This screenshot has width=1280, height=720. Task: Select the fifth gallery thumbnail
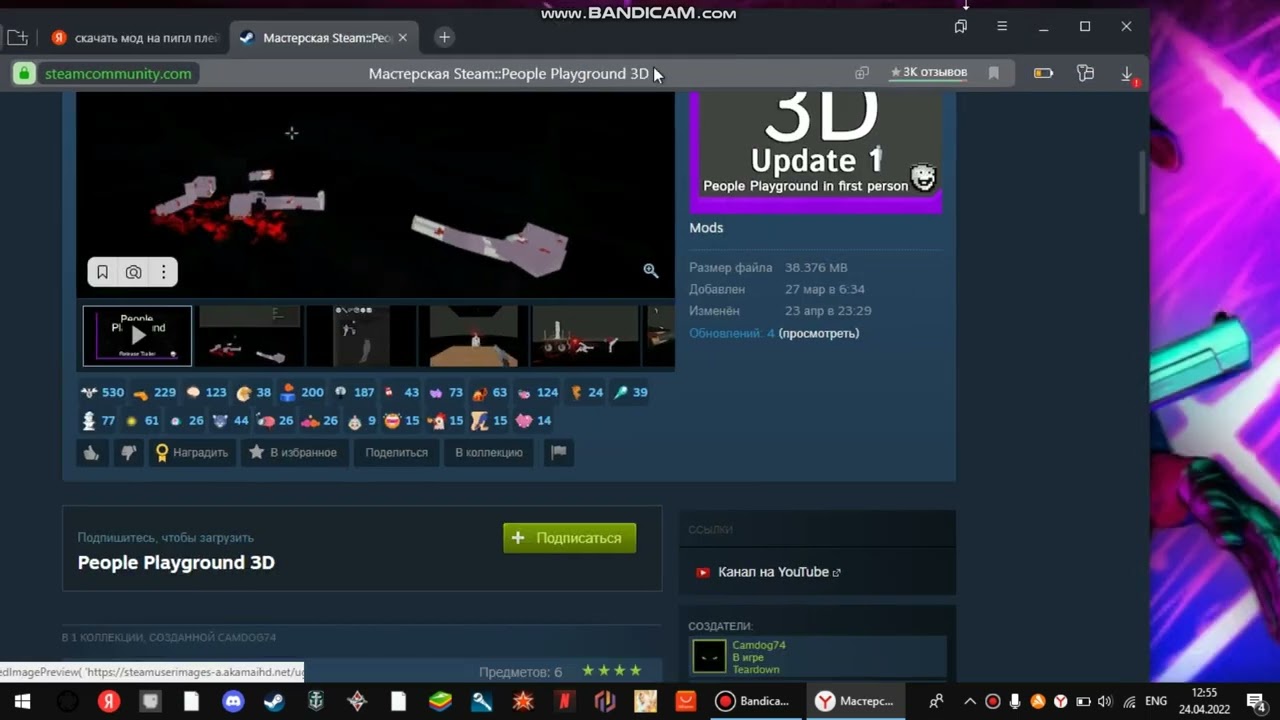tap(585, 336)
